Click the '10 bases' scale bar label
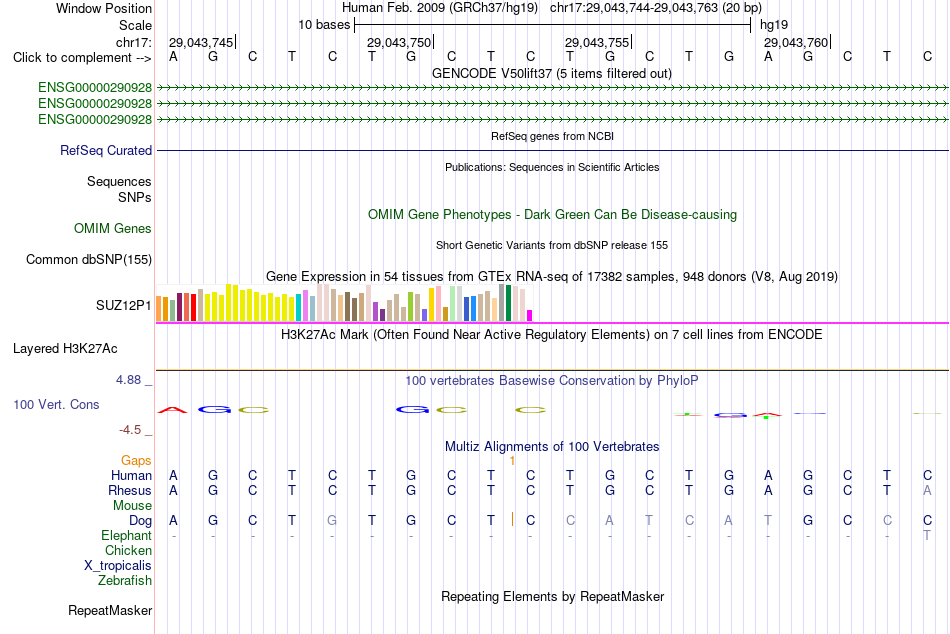Image resolution: width=950 pixels, height=634 pixels. tap(324, 25)
